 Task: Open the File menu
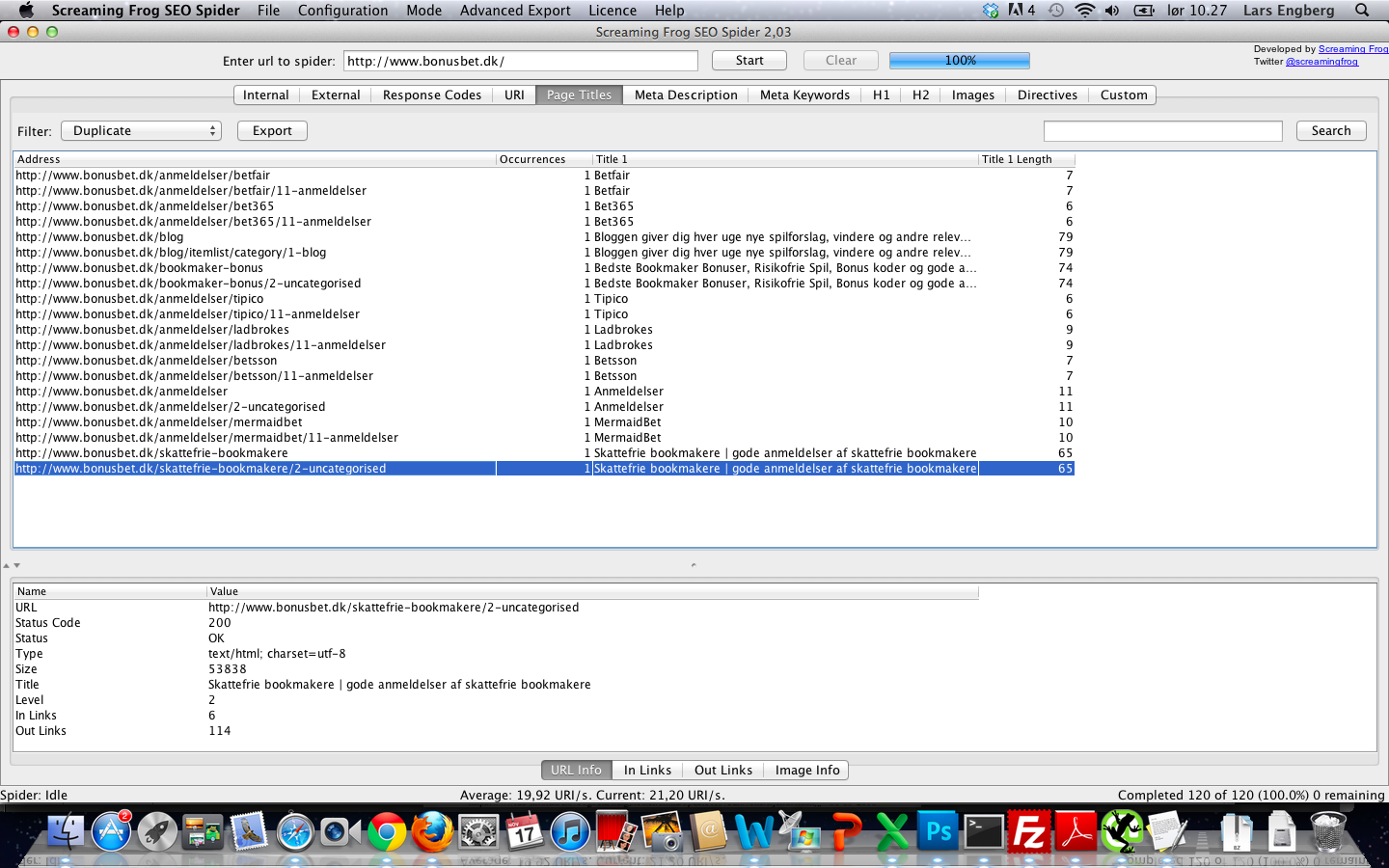coord(268,11)
